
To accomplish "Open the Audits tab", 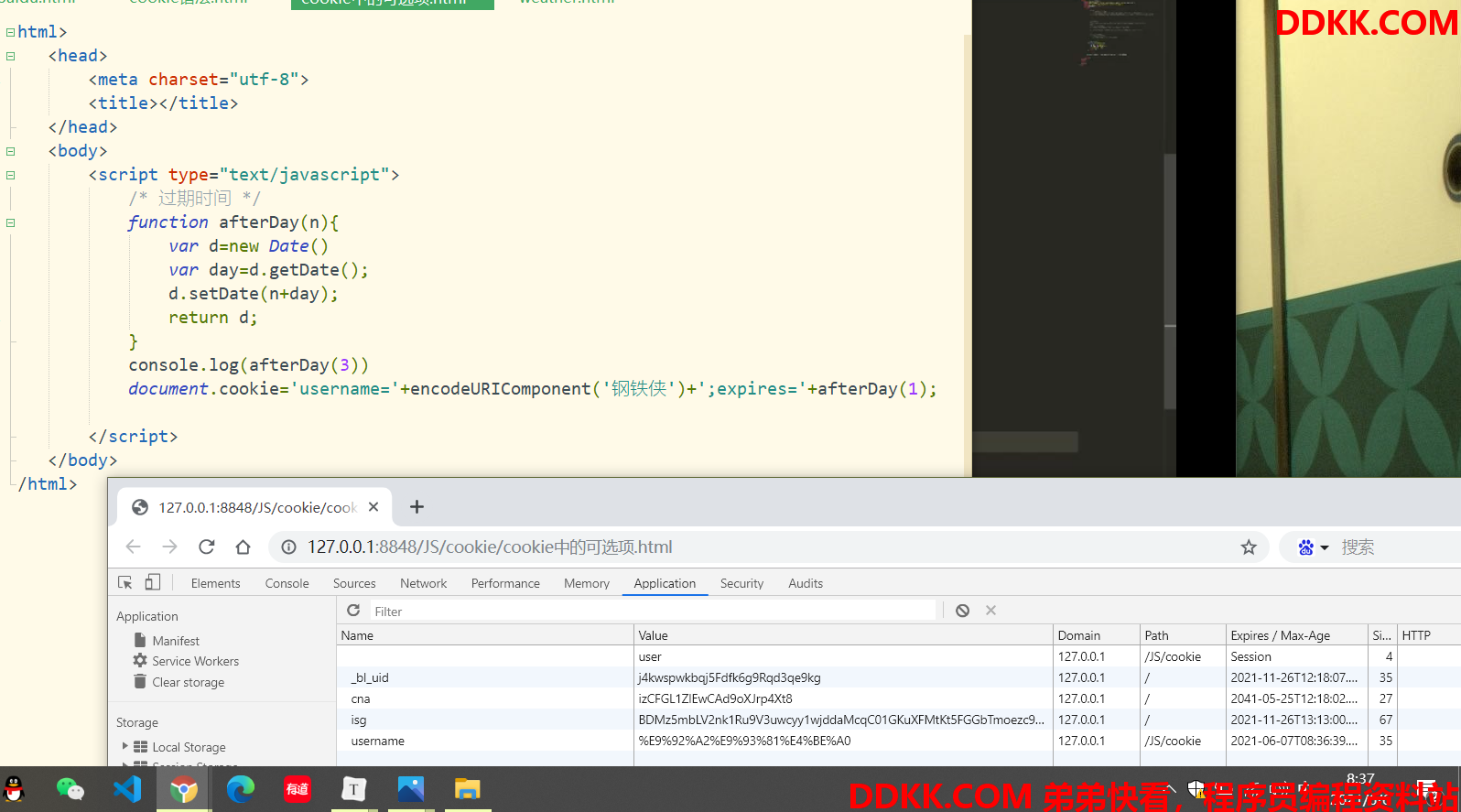I will pos(806,583).
